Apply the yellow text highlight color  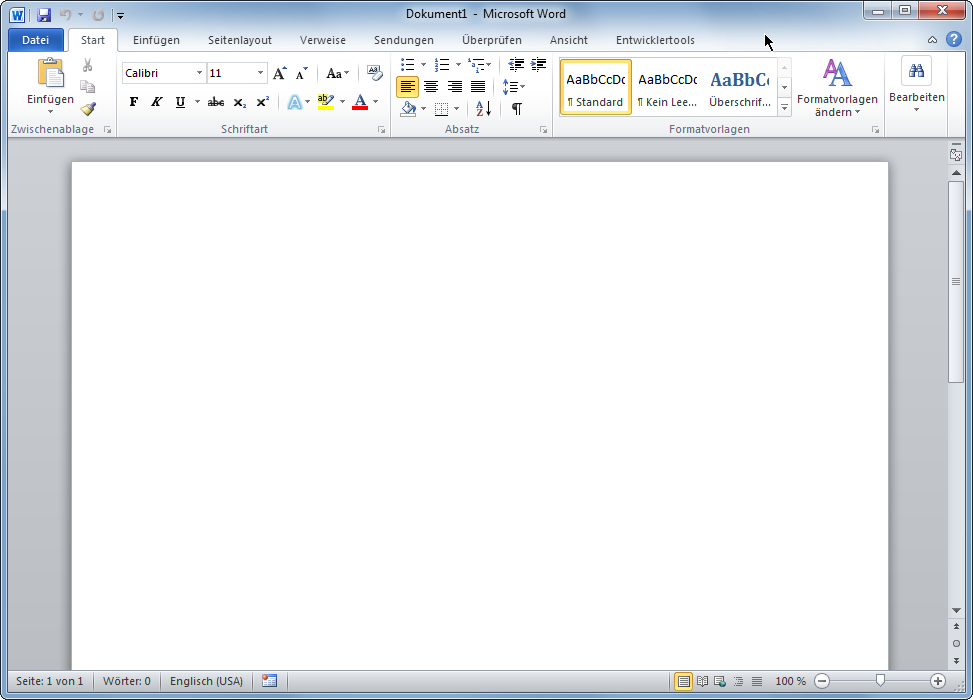point(325,102)
